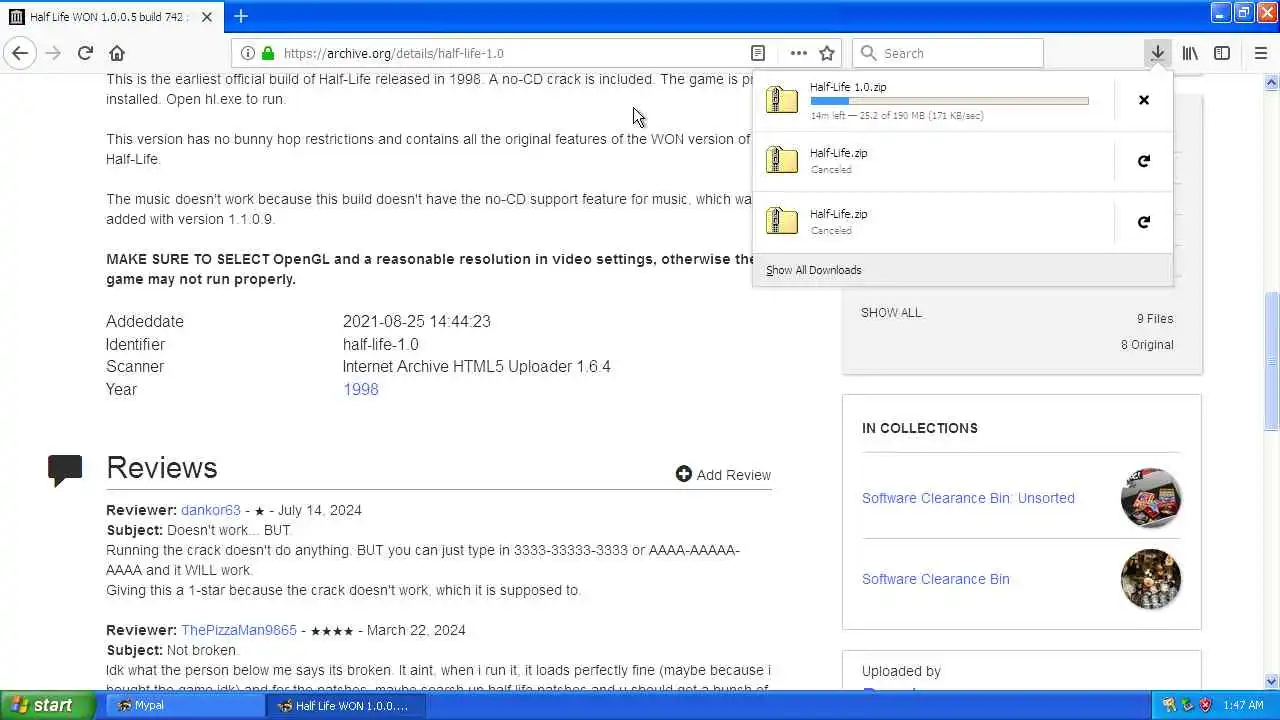This screenshot has height=720, width=1280.
Task: Click the archive.org tab favicon
Action: [17, 17]
